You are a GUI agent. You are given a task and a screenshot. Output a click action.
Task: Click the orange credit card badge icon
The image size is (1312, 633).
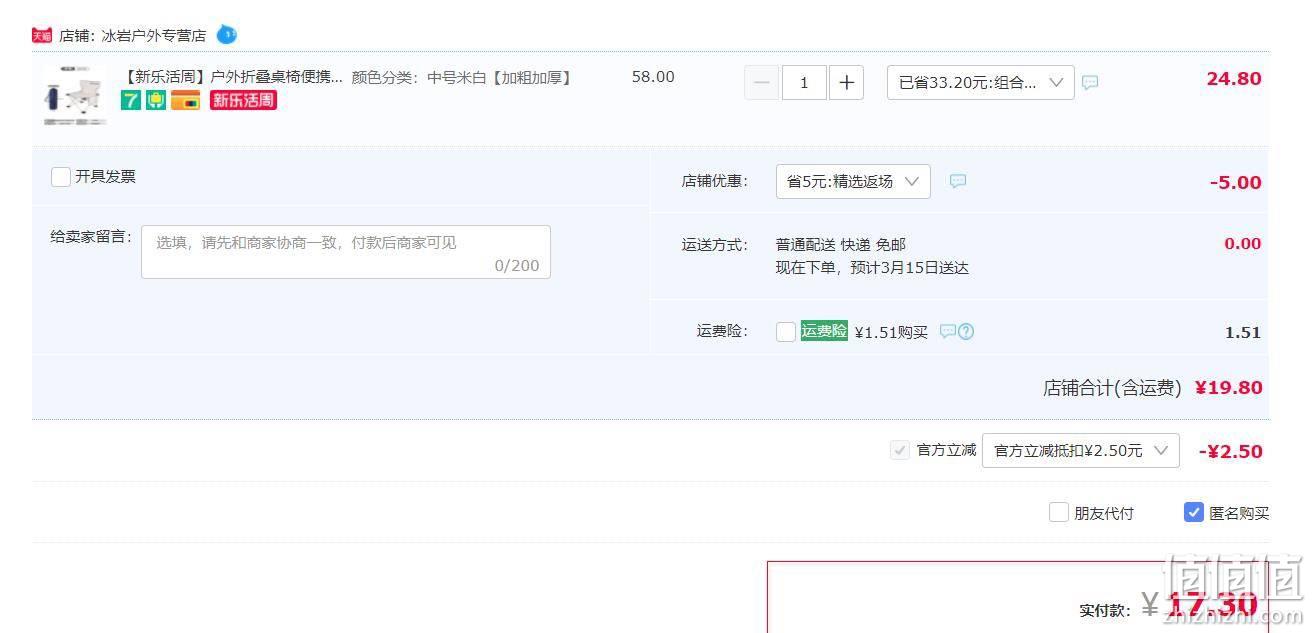pos(185,100)
